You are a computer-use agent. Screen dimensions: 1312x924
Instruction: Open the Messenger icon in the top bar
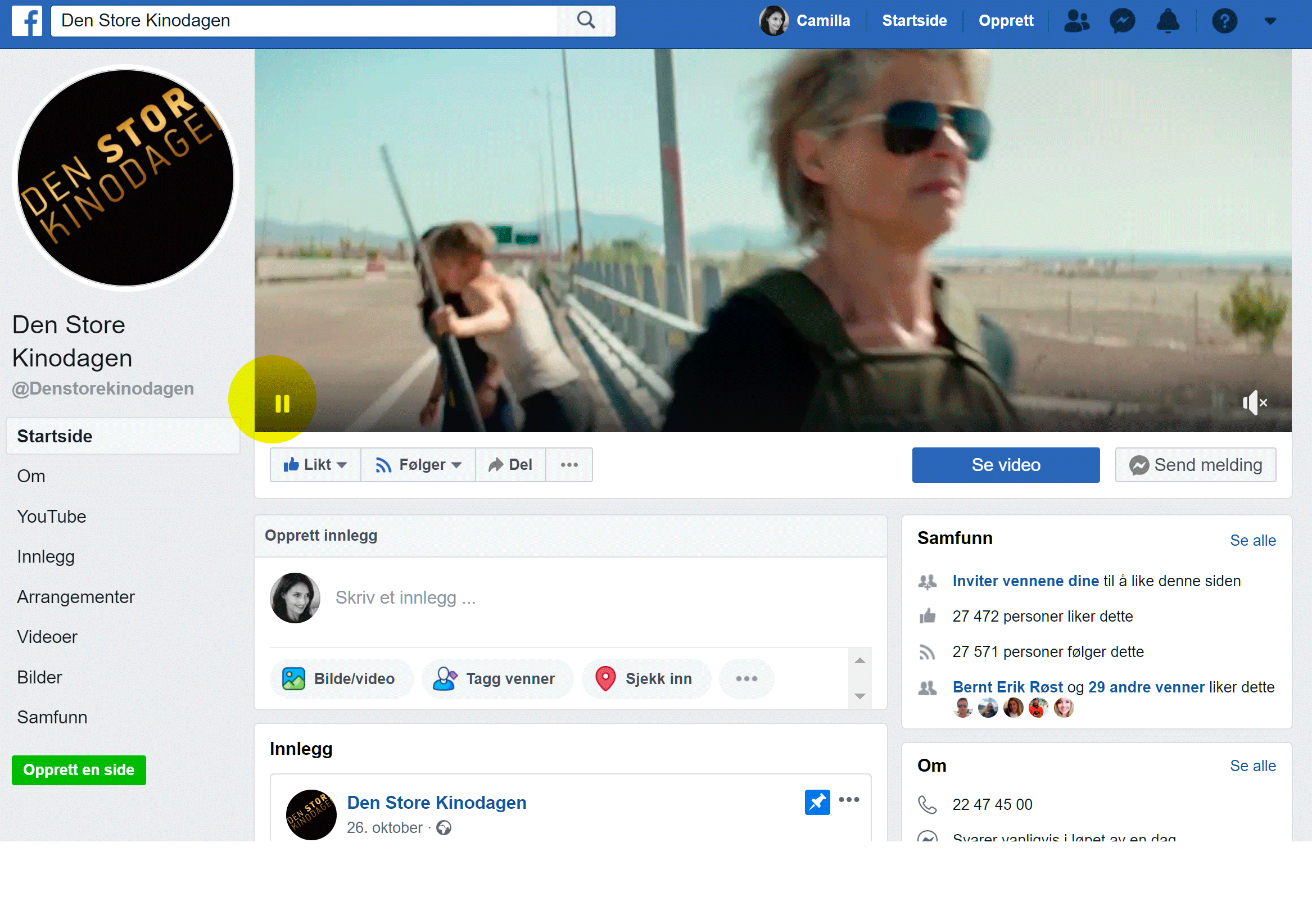point(1123,21)
